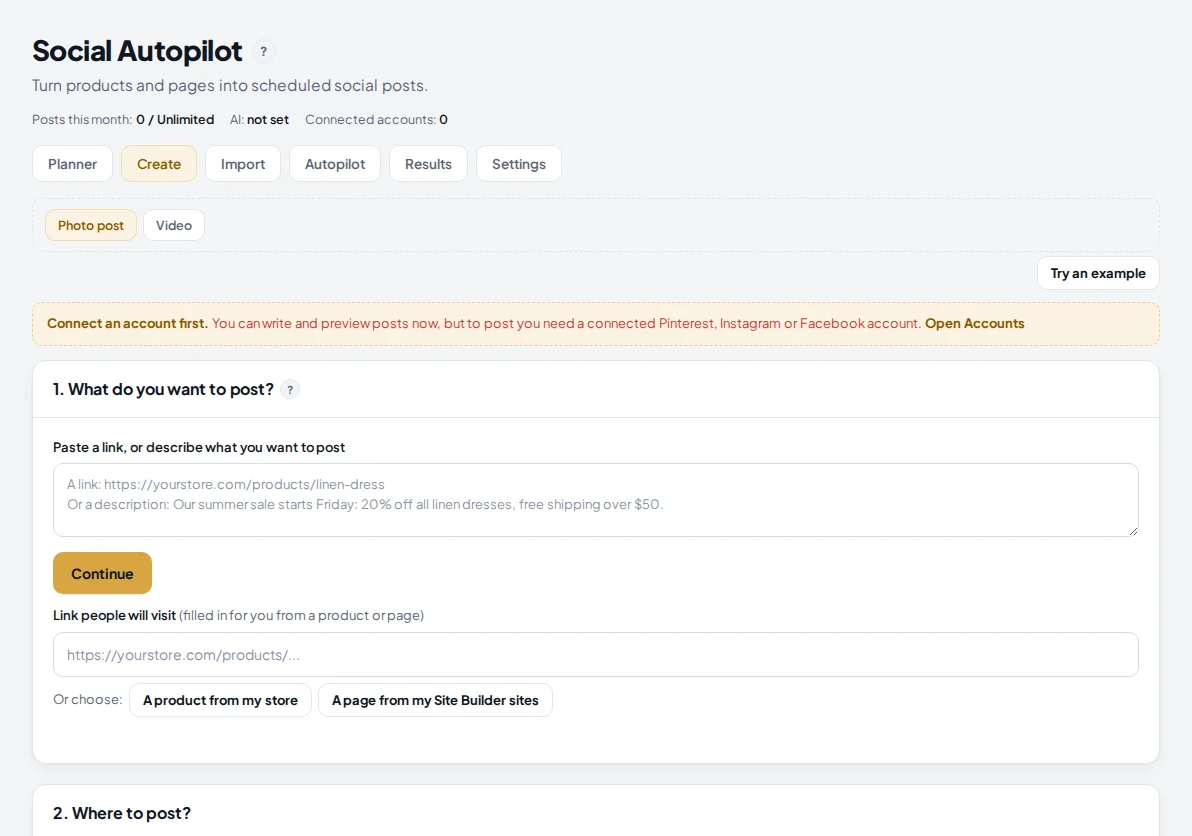Click the textarea resize handle corner
Screen dimensions: 1192x836
(x=1133, y=531)
